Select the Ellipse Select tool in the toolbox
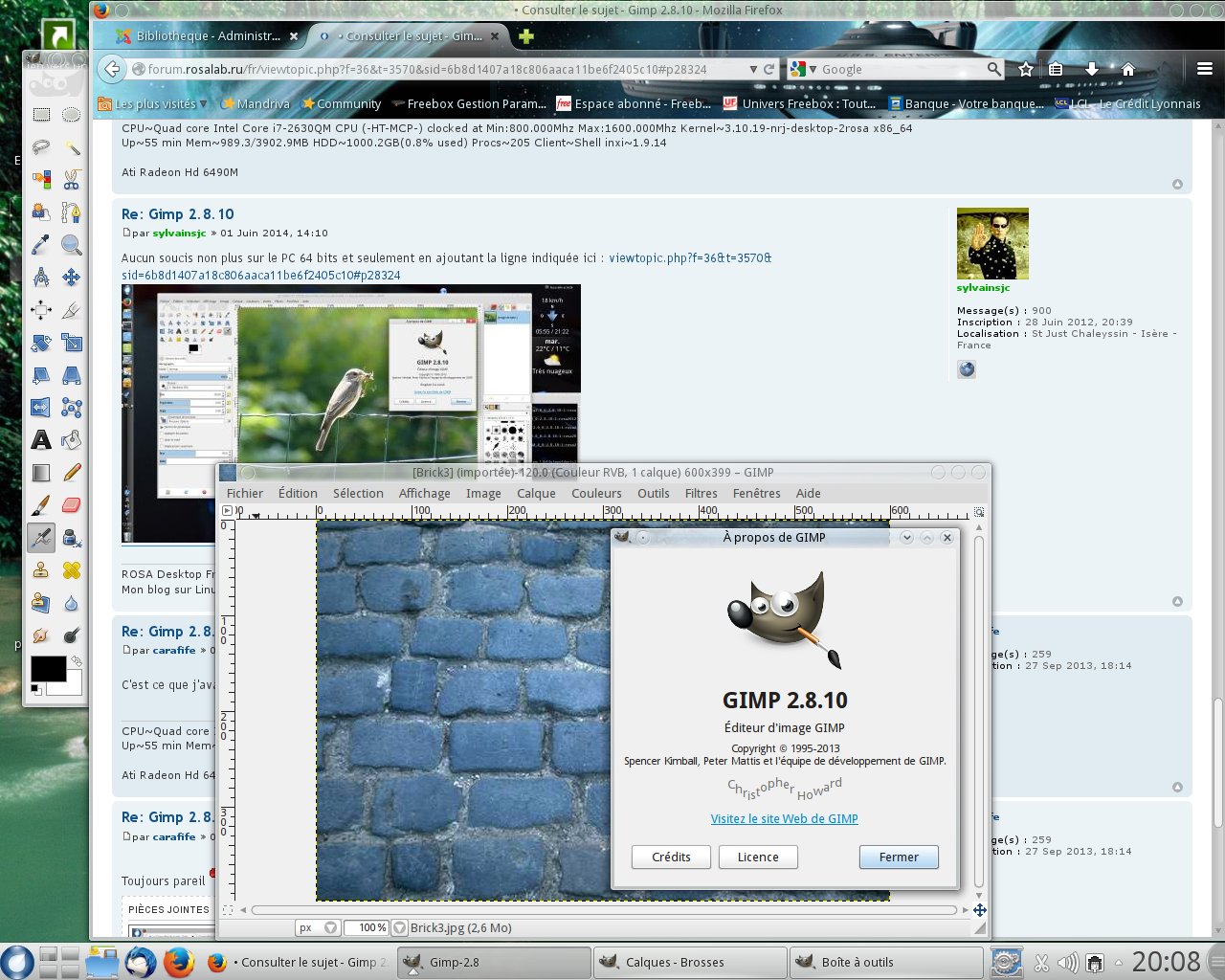This screenshot has height=980, width=1225. (x=72, y=115)
